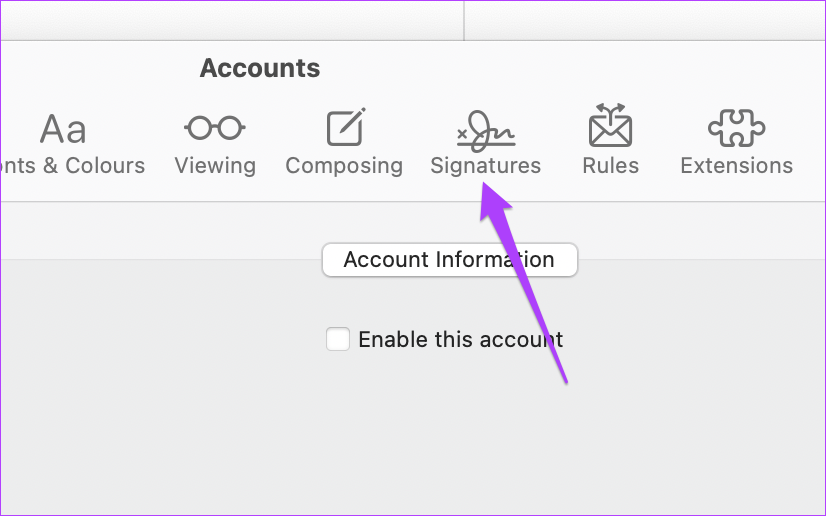Select the Rules envelope icon
The height and width of the screenshot is (516, 826).
click(610, 125)
